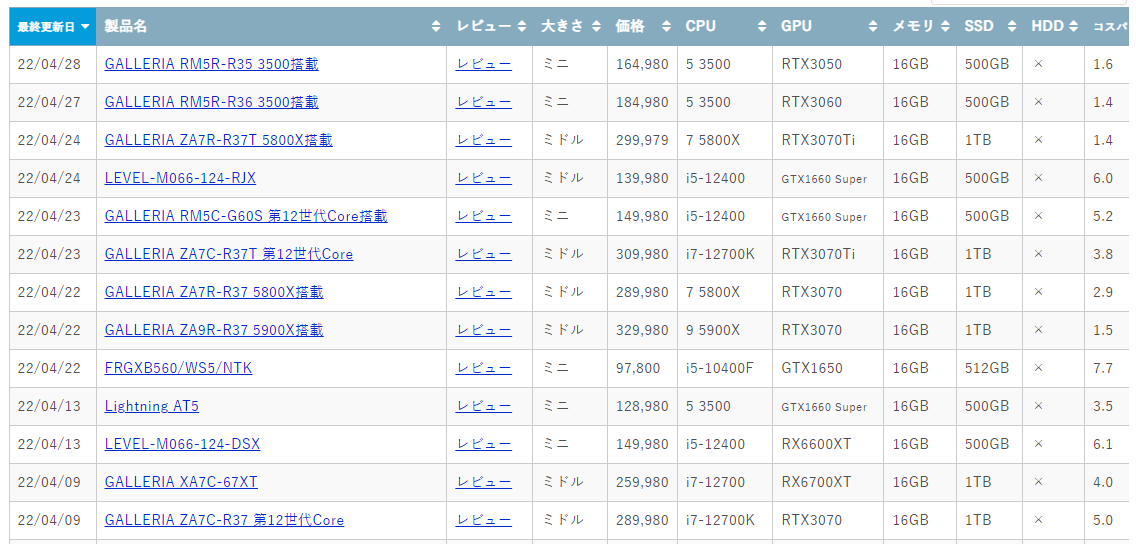Open GALLERIA RM5R-R36 3500搭載 product link
Image resolution: width=1136 pixels, height=544 pixels.
click(x=212, y=102)
